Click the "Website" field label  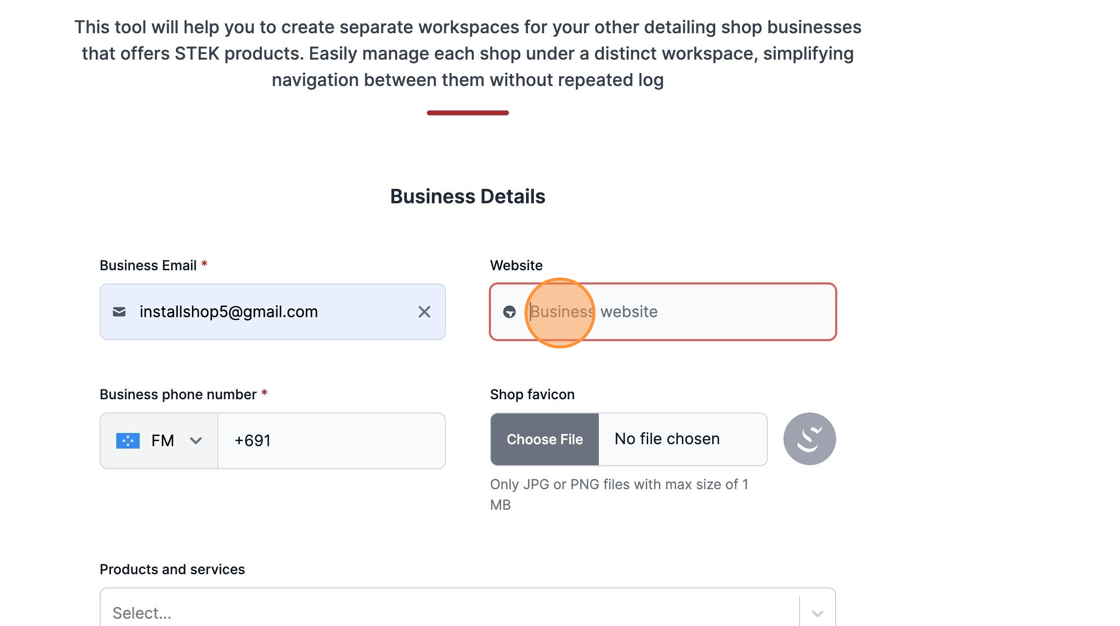point(516,265)
